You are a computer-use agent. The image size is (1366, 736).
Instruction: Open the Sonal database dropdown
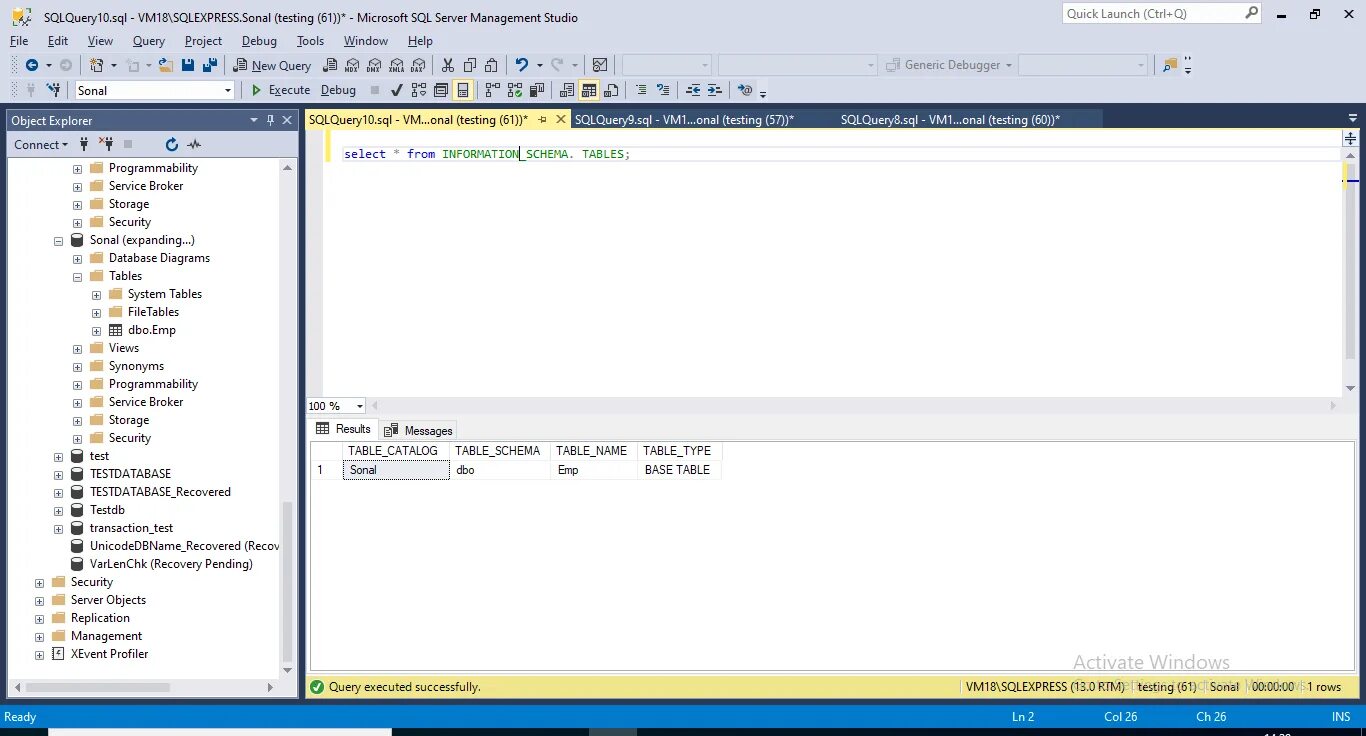point(227,90)
